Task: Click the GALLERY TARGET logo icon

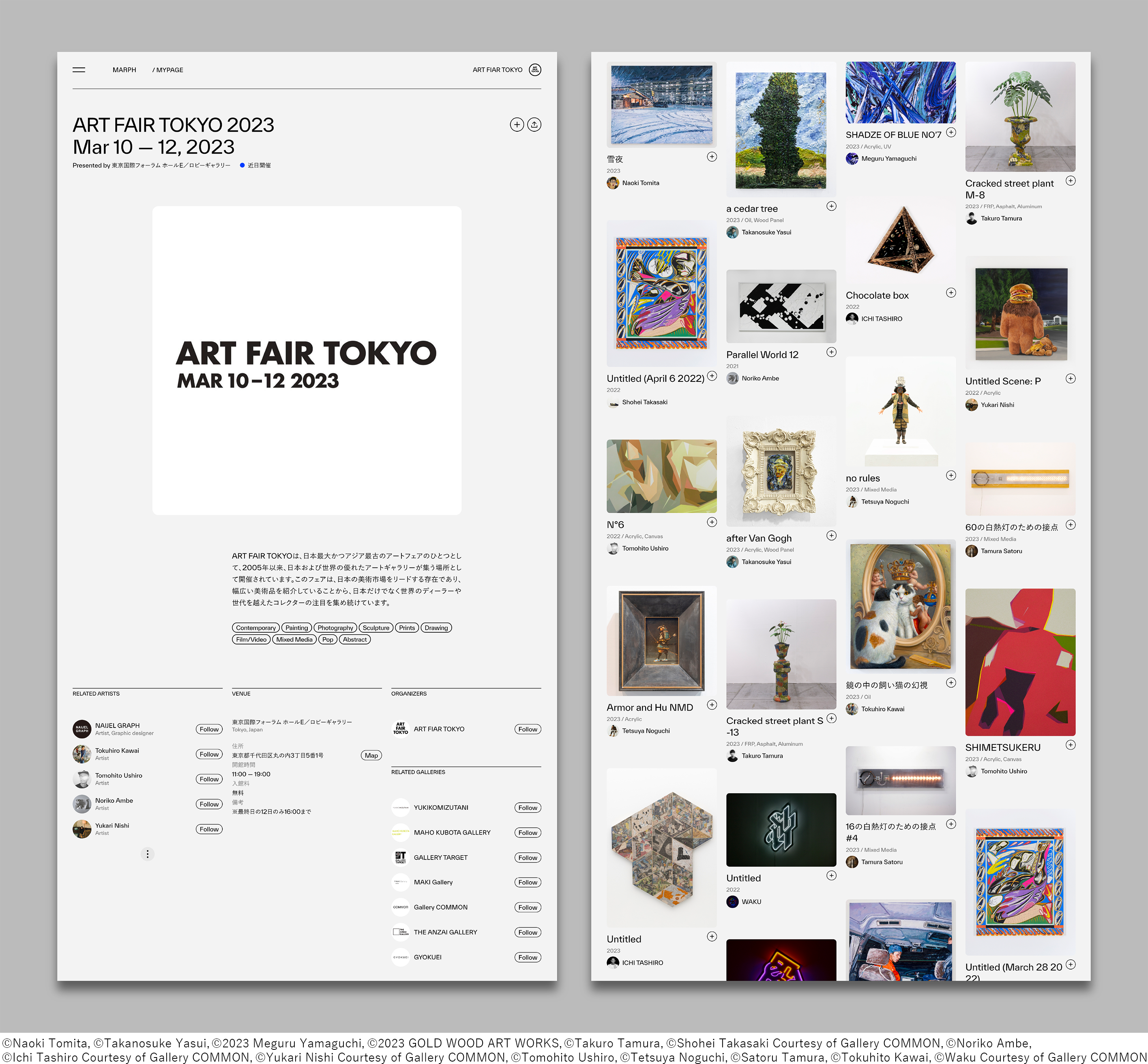Action: tap(401, 857)
